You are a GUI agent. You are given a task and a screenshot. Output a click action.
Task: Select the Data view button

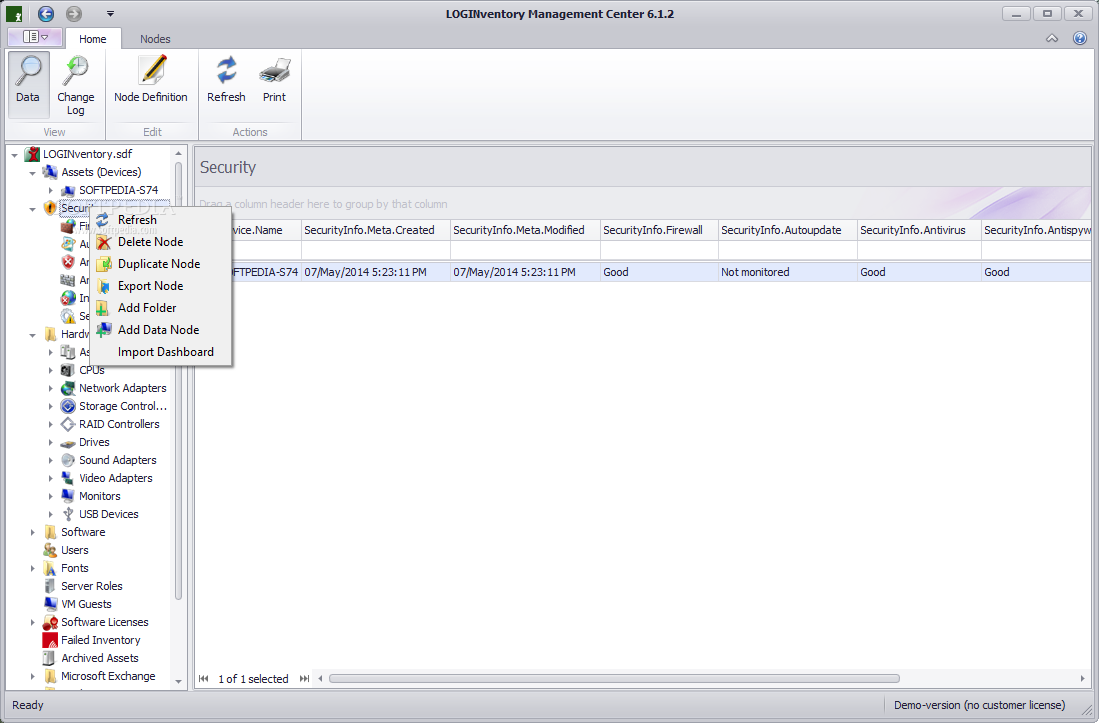pyautogui.click(x=29, y=84)
